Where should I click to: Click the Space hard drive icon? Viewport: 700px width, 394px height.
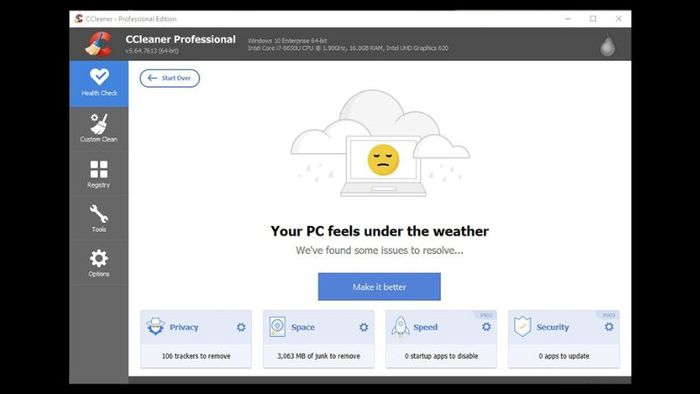(x=277, y=327)
